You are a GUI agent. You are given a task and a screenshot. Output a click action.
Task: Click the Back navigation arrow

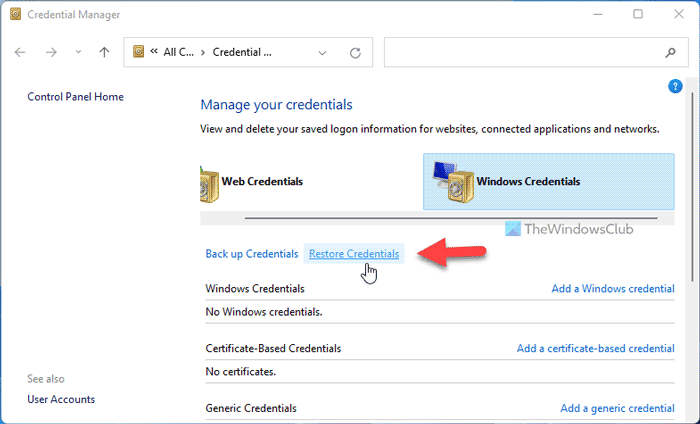coord(21,52)
